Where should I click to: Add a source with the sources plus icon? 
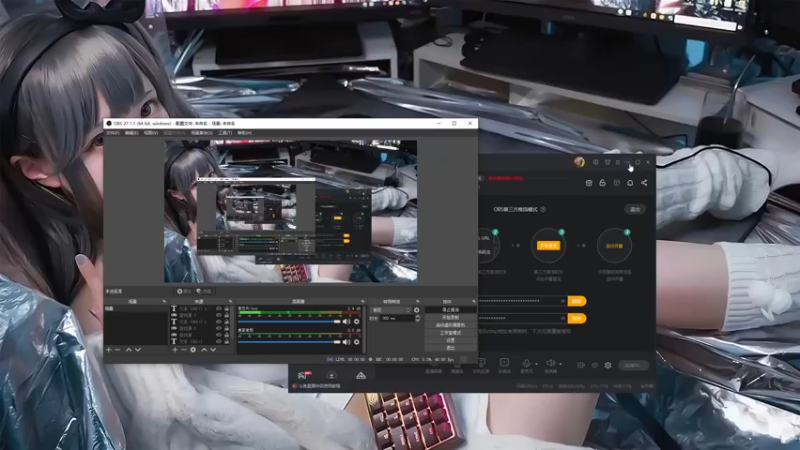click(x=175, y=350)
